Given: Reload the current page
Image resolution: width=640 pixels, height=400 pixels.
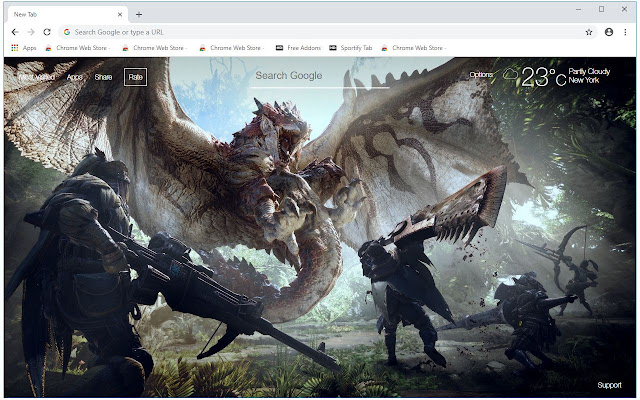Looking at the screenshot, I should point(47,32).
